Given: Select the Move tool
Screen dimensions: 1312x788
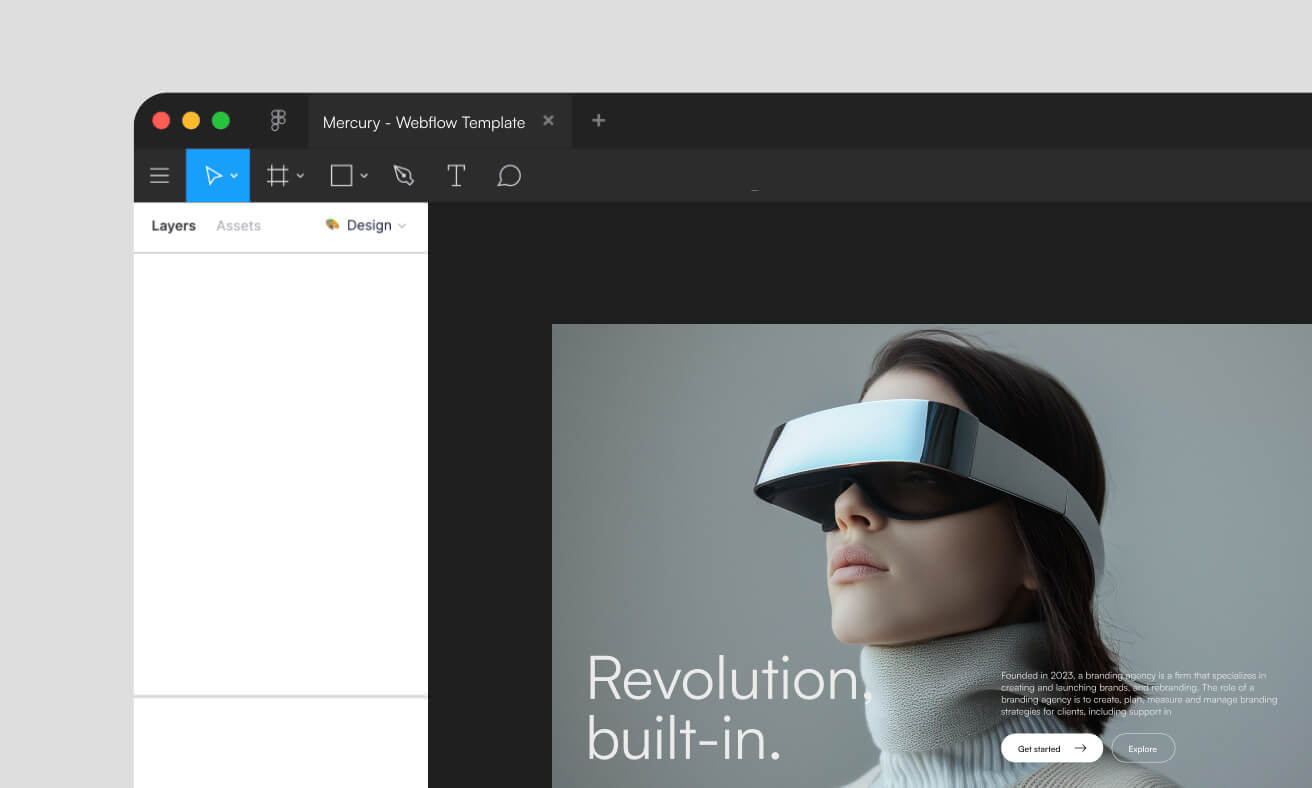Looking at the screenshot, I should 213,175.
